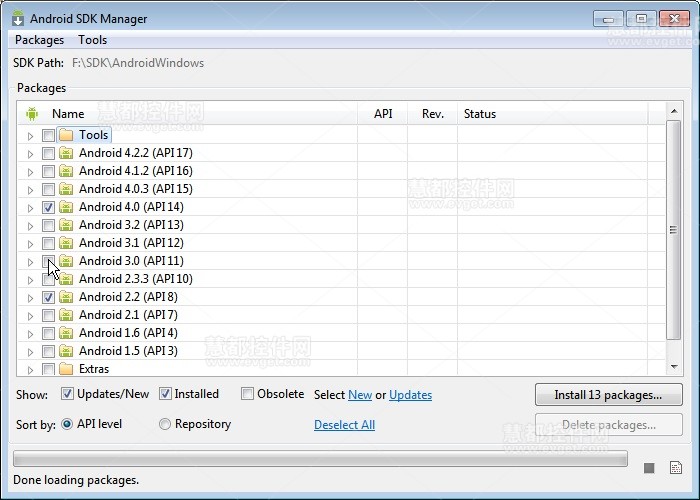
Task: Expand the Android 4.0.3 (API 15) node
Action: click(x=30, y=190)
